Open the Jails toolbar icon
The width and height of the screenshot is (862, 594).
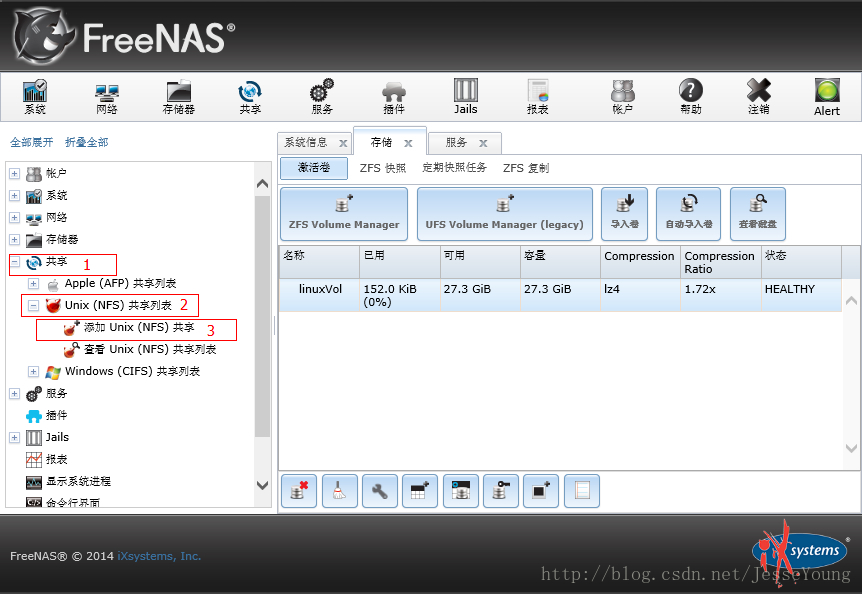466,97
